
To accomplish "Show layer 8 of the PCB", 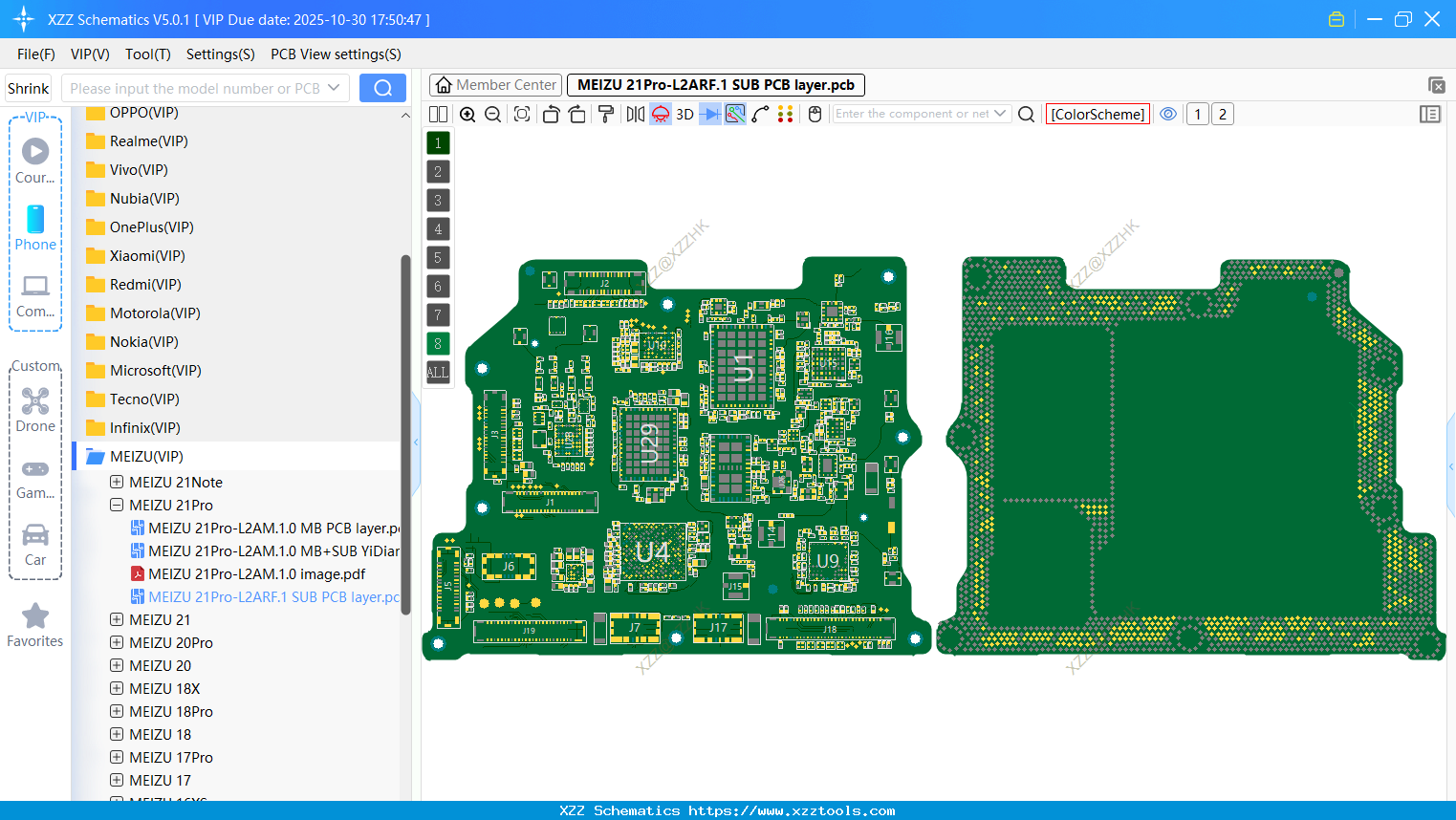I will (438, 344).
